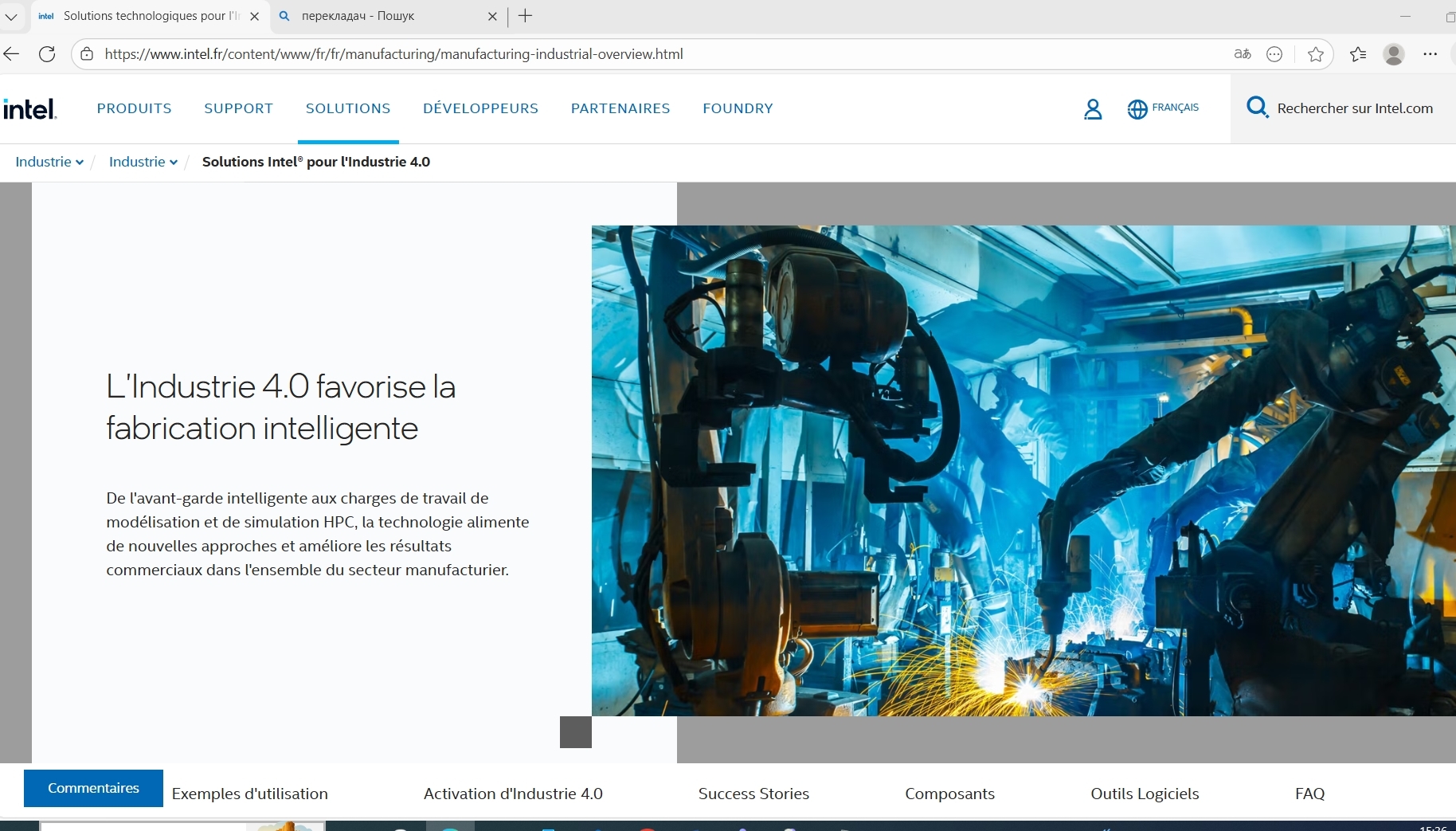Screen dimensions: 1456x831
Task: Click the browser address bar URL
Action: click(x=394, y=54)
